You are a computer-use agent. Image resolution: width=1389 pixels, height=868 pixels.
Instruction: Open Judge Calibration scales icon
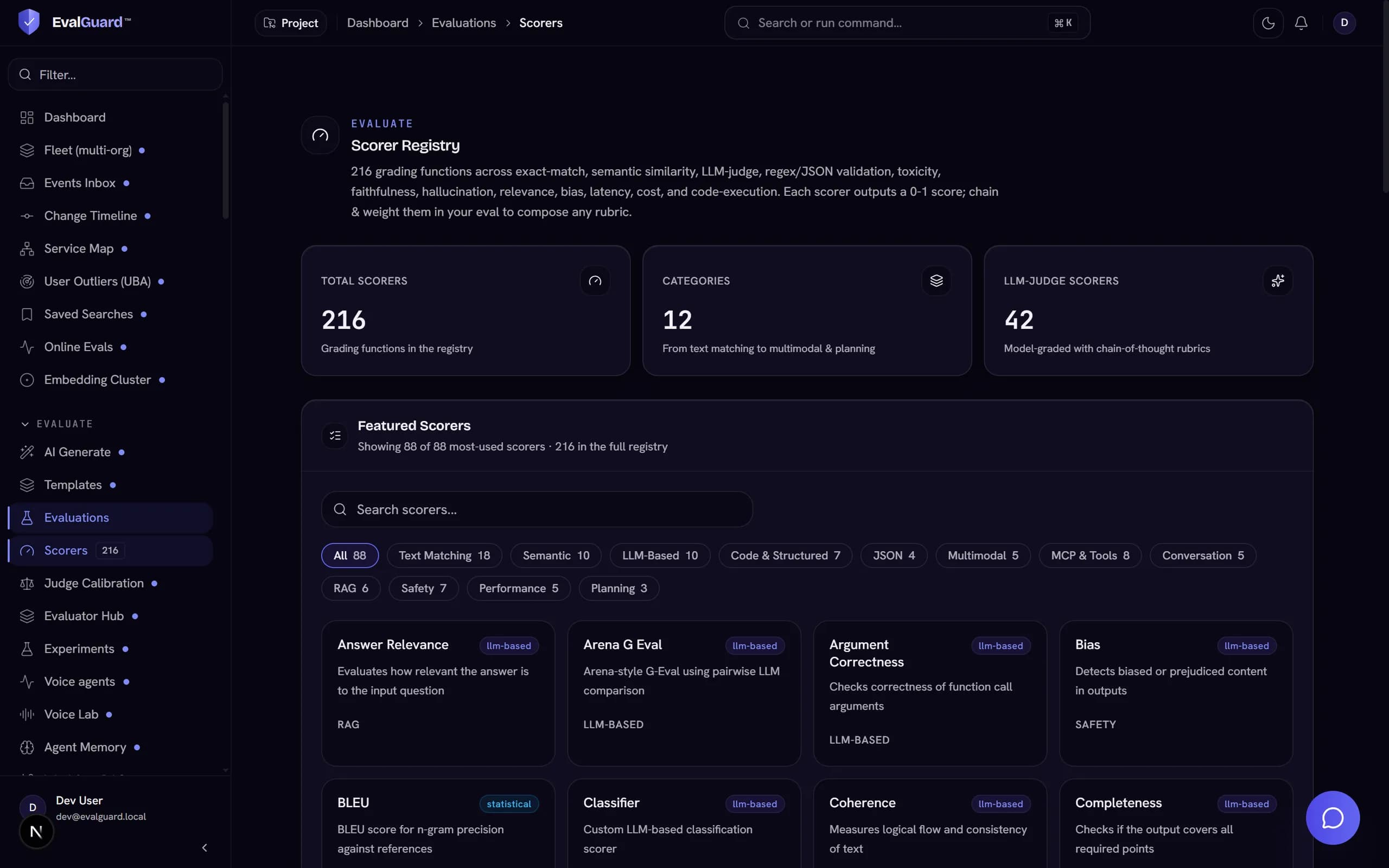tap(27, 583)
